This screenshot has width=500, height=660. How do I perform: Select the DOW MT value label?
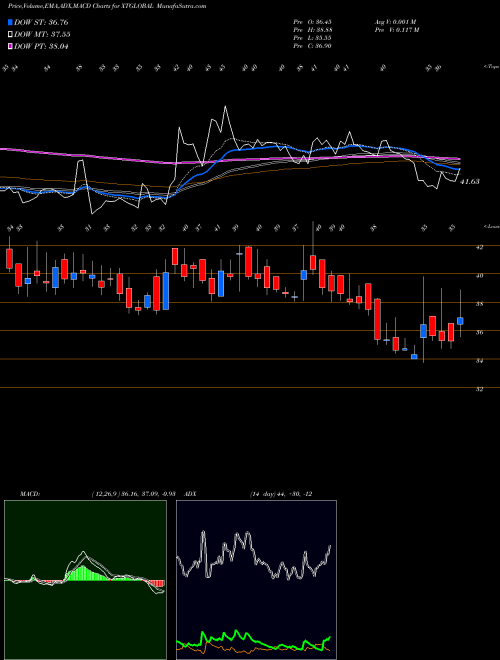pyautogui.click(x=42, y=35)
